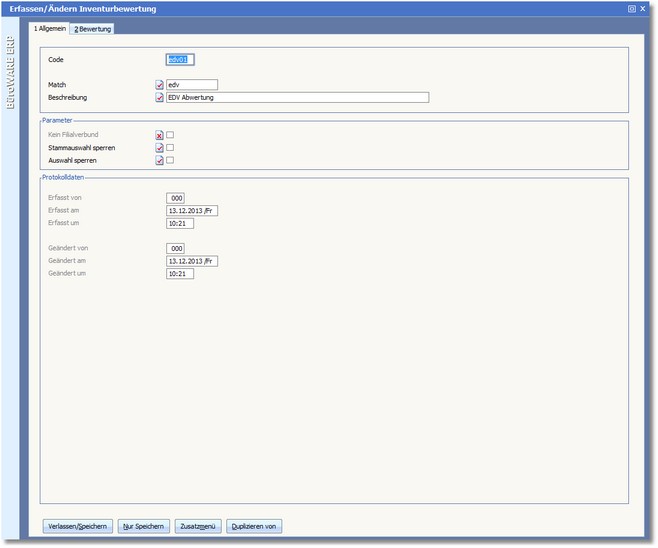Viewport: 658px width, 548px height.
Task: Open the 2 Bewertung tab
Action: (93, 29)
